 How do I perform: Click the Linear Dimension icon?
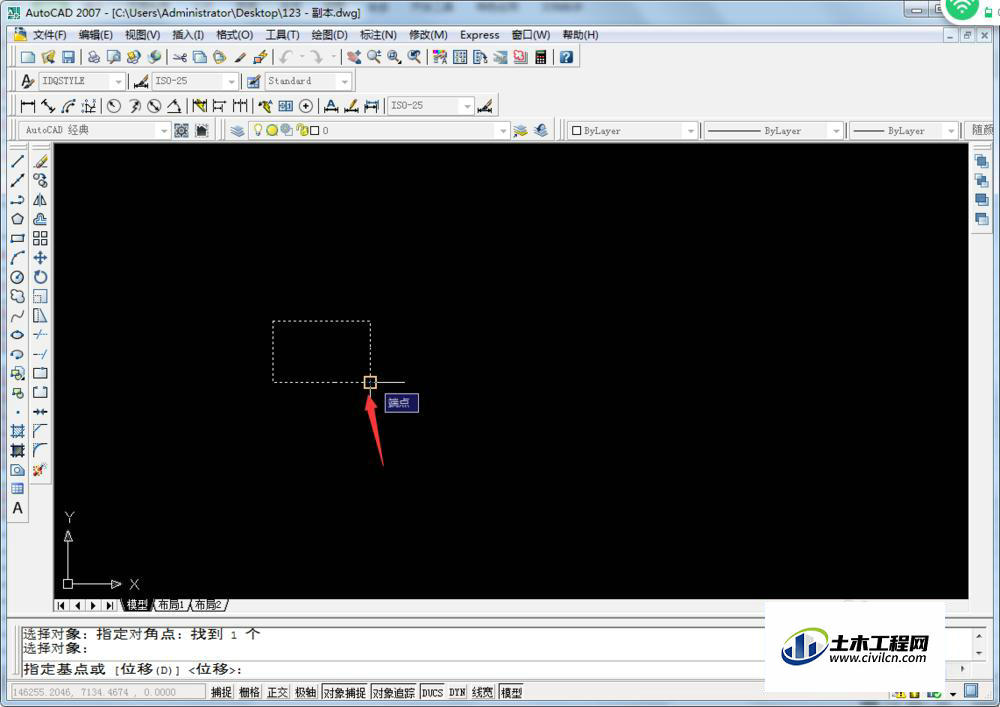[x=27, y=106]
